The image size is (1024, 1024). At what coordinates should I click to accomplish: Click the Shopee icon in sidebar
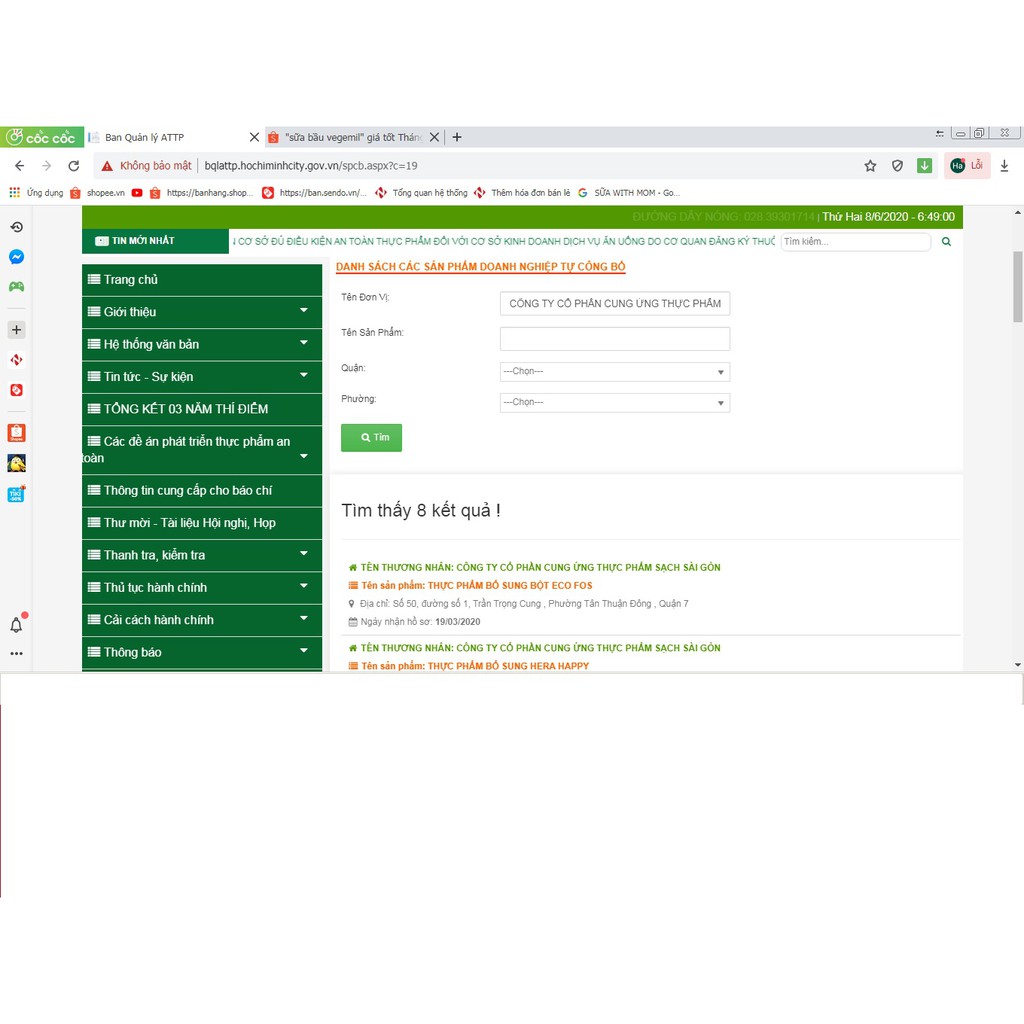(x=16, y=433)
